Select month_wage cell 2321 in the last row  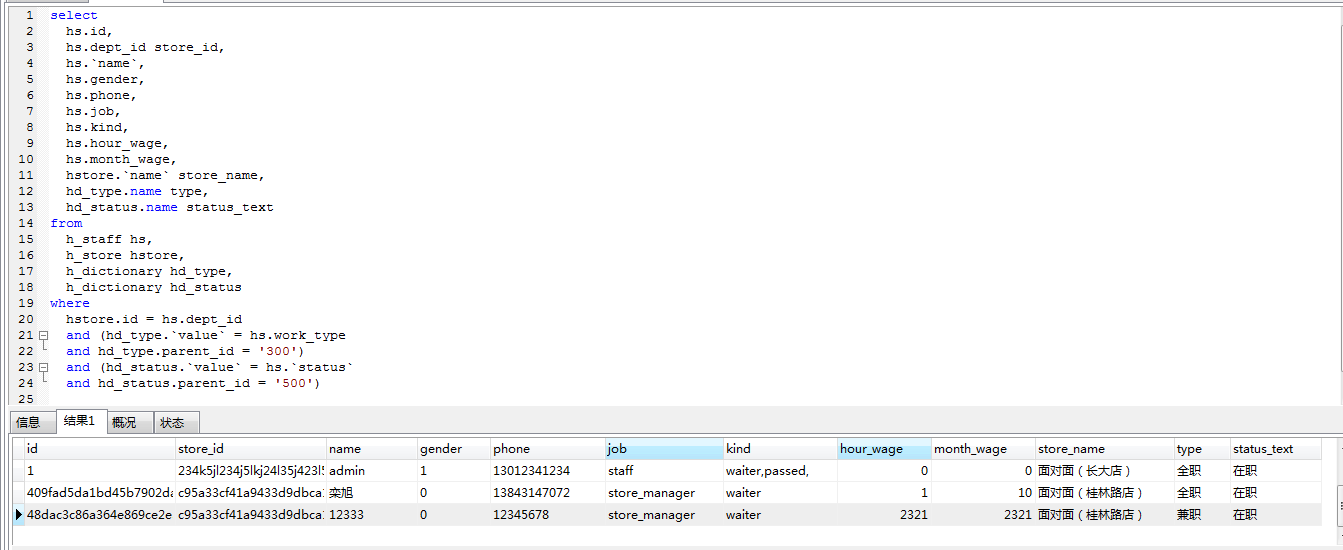point(984,515)
